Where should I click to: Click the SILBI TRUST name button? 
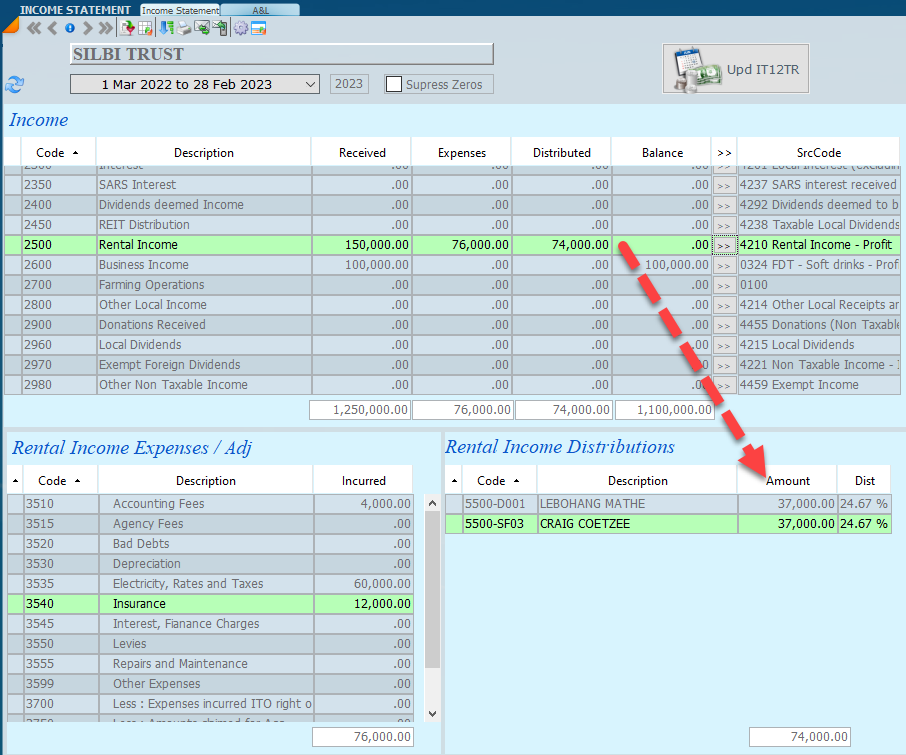click(x=282, y=54)
